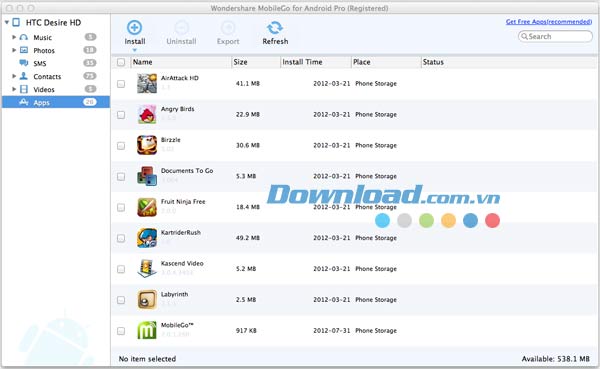The height and width of the screenshot is (369, 600).
Task: Click the "917 KB" size cell
Action: pyautogui.click(x=246, y=330)
